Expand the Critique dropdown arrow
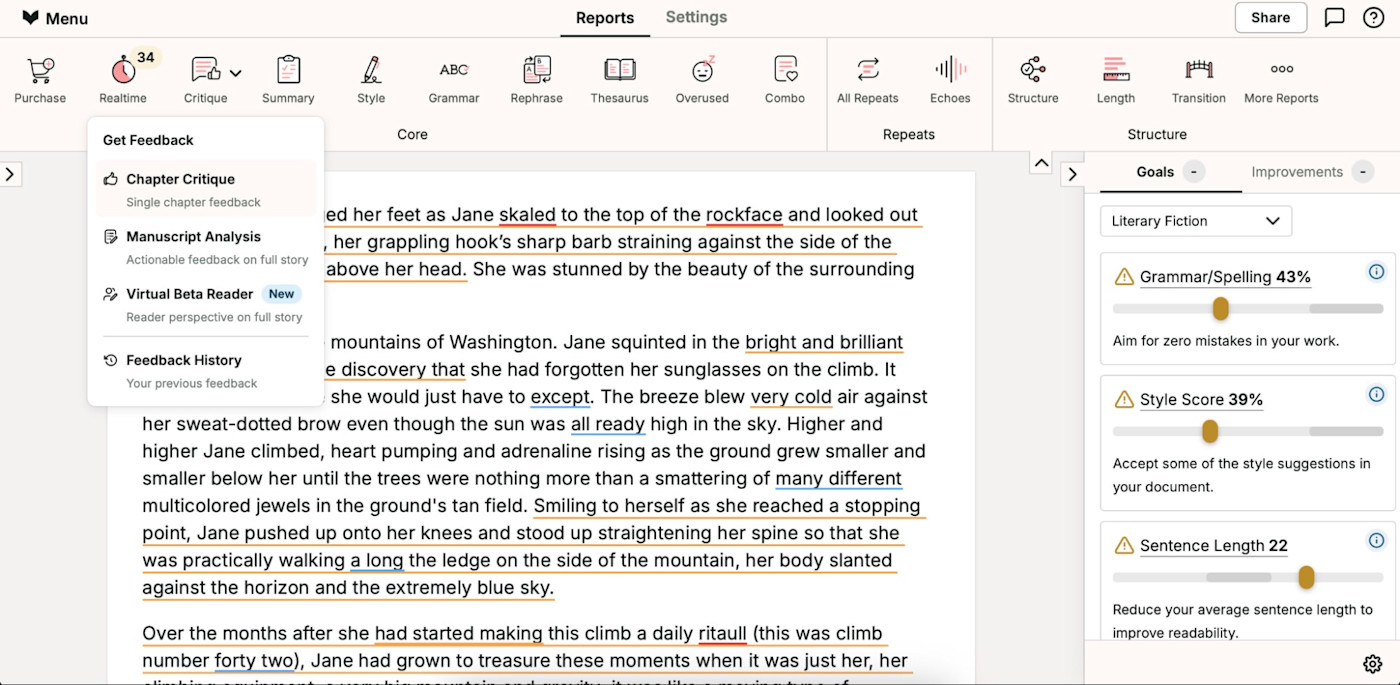The height and width of the screenshot is (685, 1400). pyautogui.click(x=236, y=73)
